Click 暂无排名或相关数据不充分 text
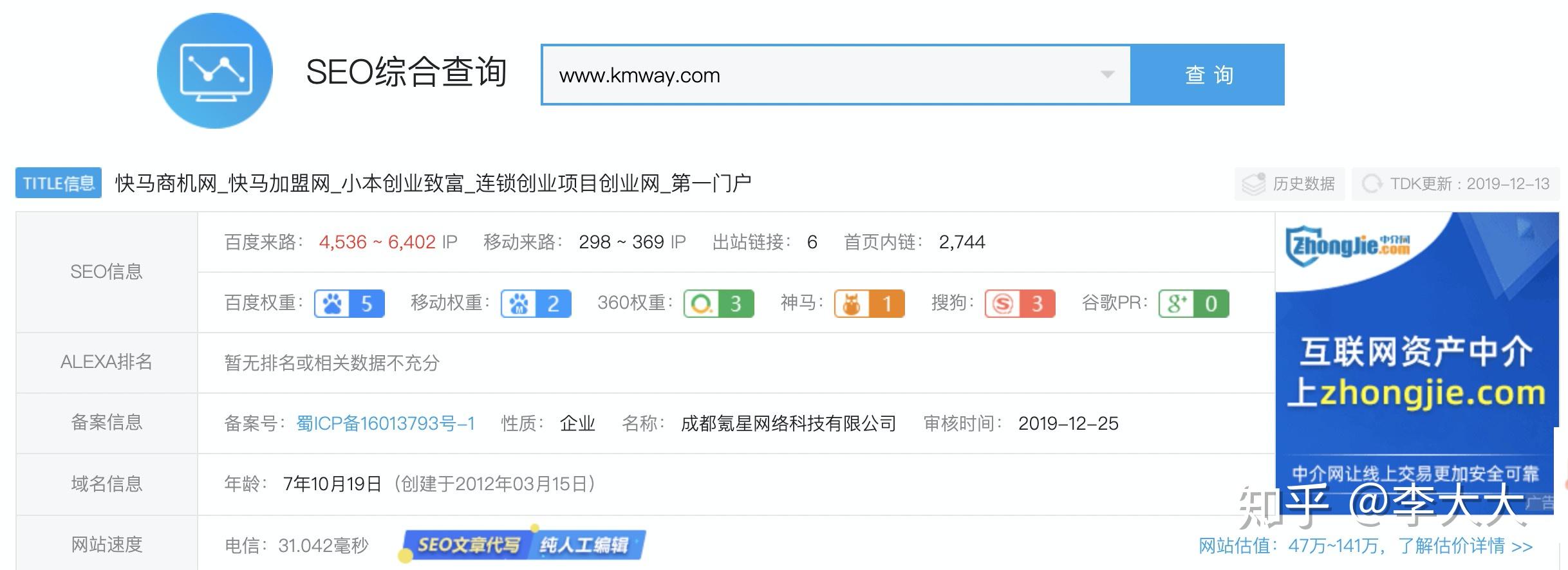 [x=332, y=363]
